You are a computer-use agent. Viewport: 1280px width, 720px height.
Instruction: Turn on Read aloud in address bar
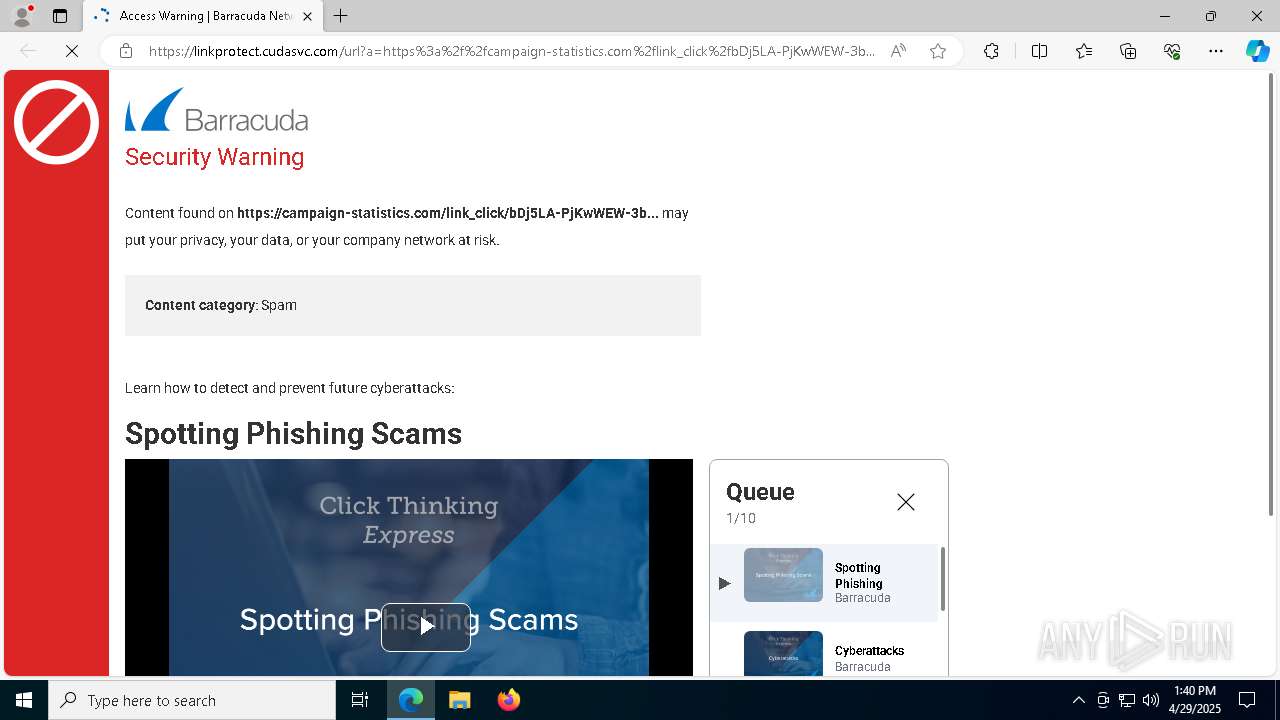[898, 51]
